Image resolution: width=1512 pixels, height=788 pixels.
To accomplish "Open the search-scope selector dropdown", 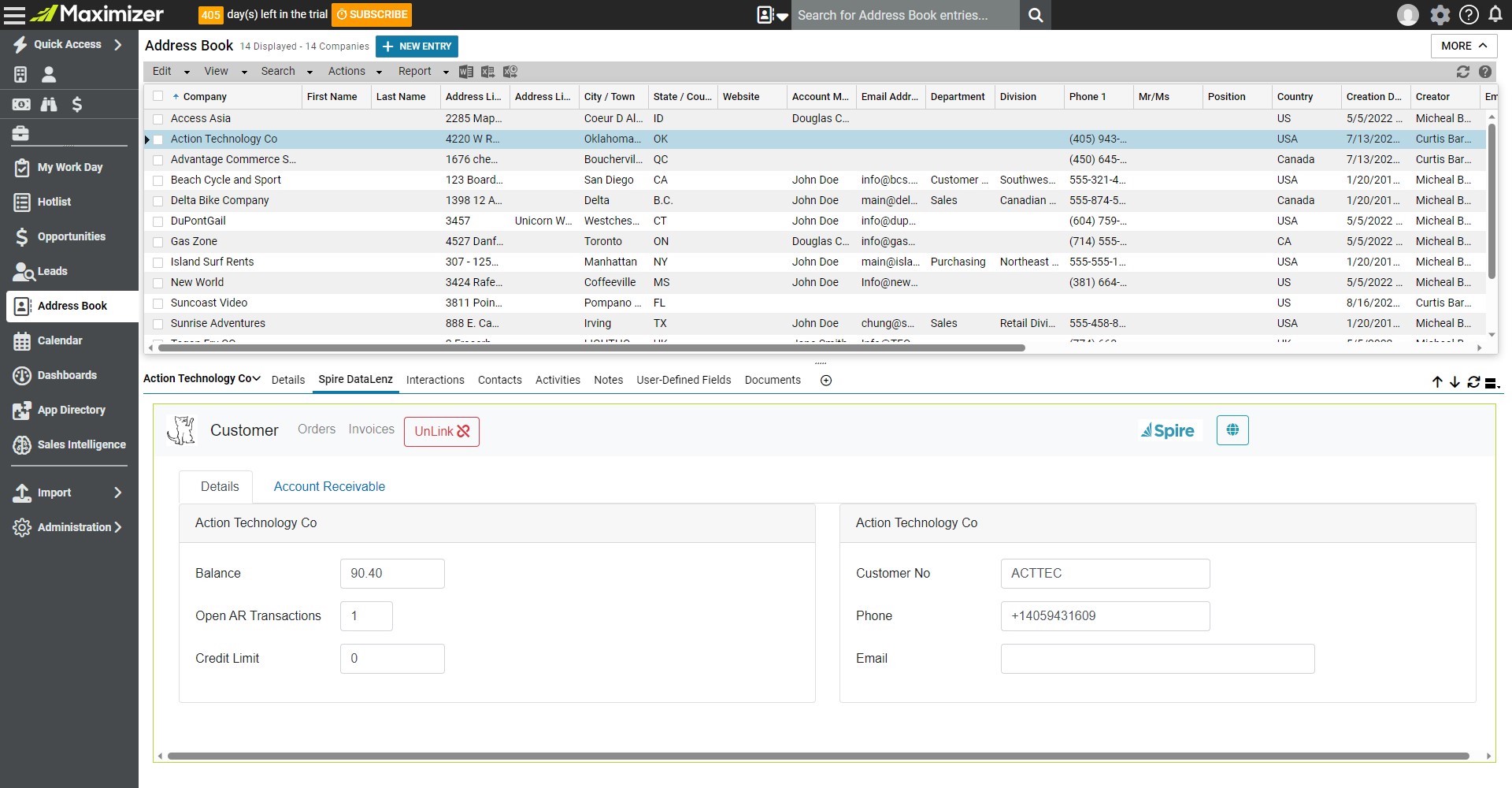I will (x=773, y=15).
